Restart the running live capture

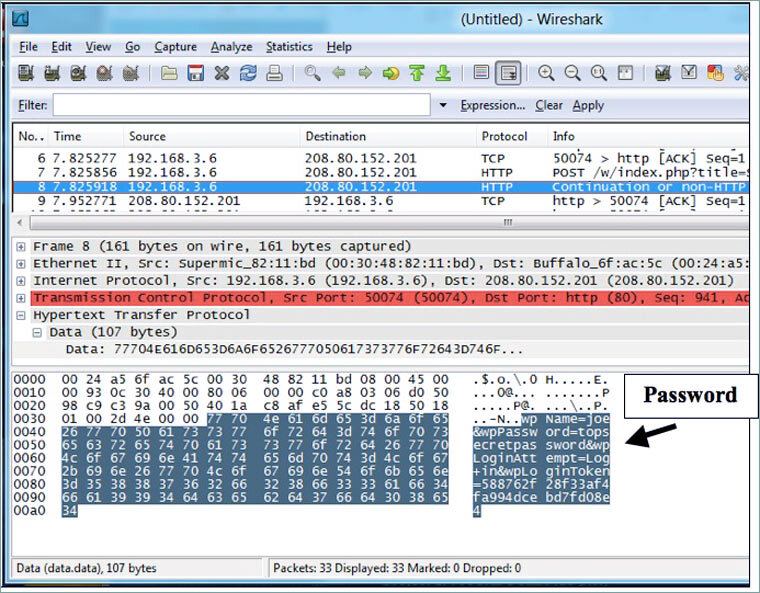coord(130,73)
